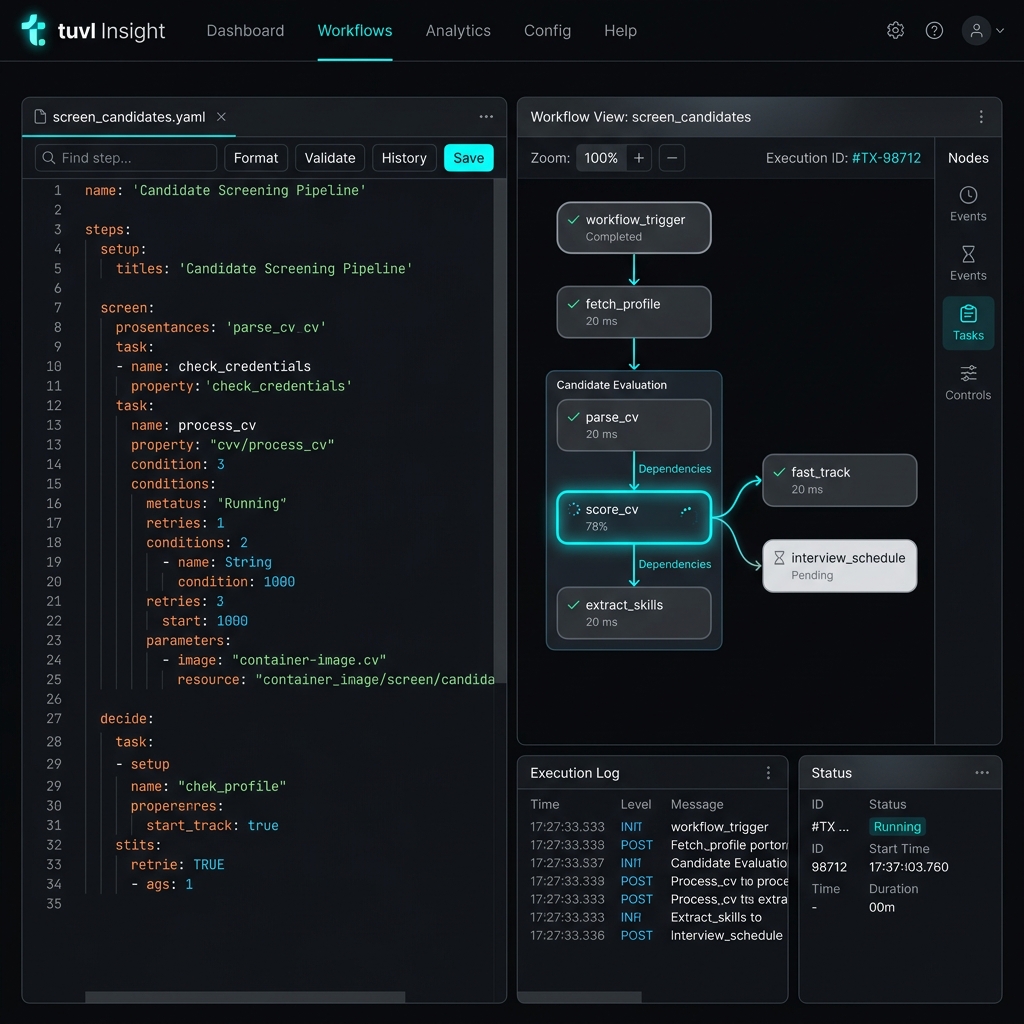This screenshot has width=1024, height=1024.
Task: Click the fast_track checkmark icon
Action: 778,472
